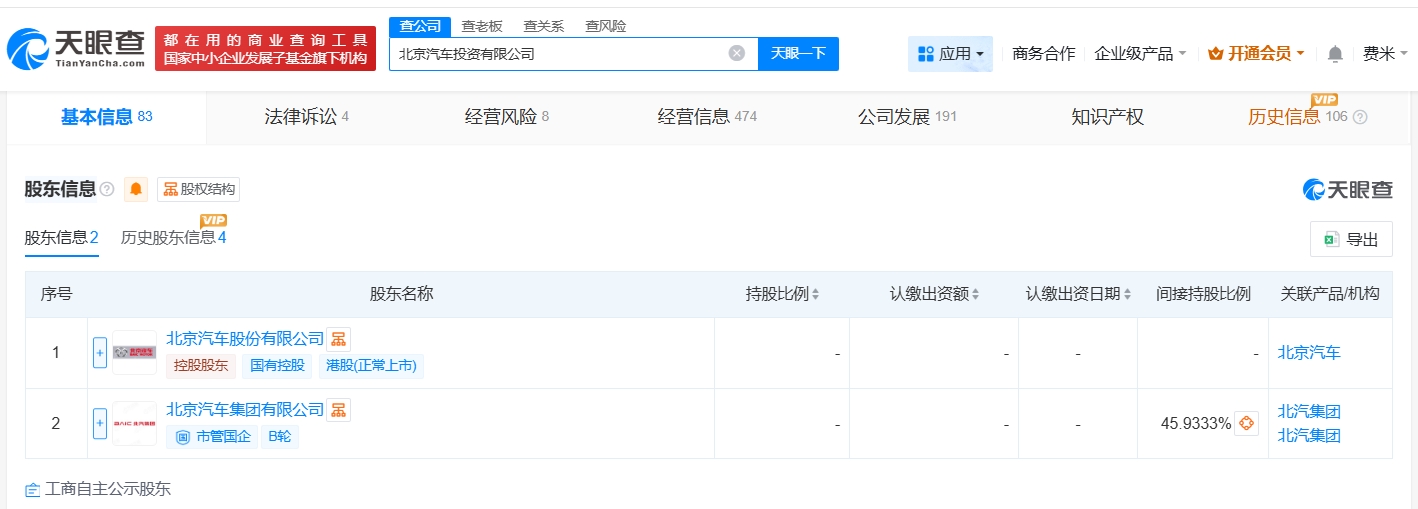The width and height of the screenshot is (1418, 509).
Task: Click help icon next to 股东信息 heading
Action: tap(107, 189)
